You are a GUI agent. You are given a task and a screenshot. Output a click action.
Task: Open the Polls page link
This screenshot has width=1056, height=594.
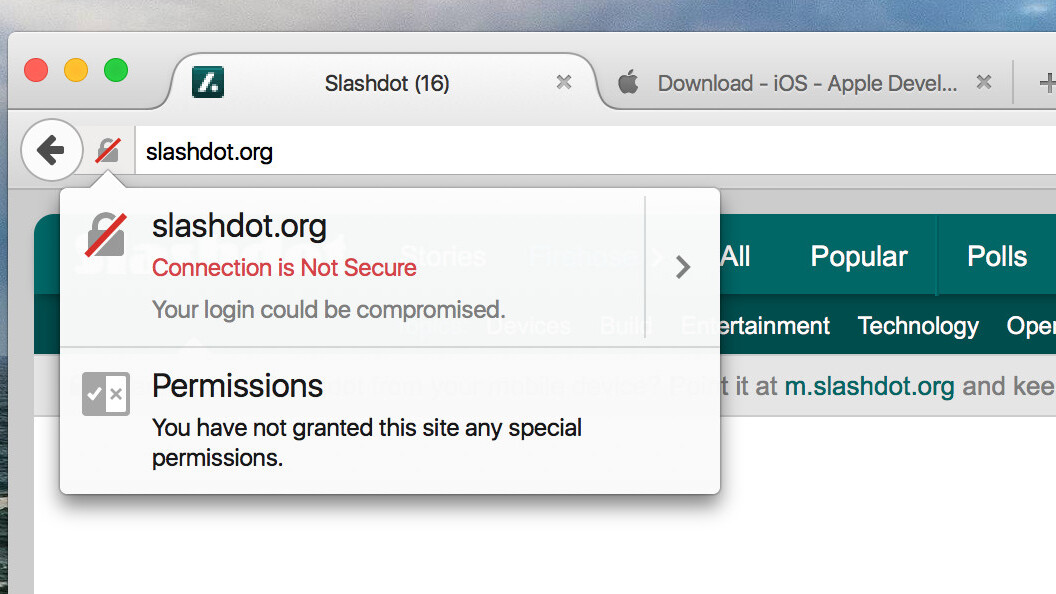tap(997, 256)
